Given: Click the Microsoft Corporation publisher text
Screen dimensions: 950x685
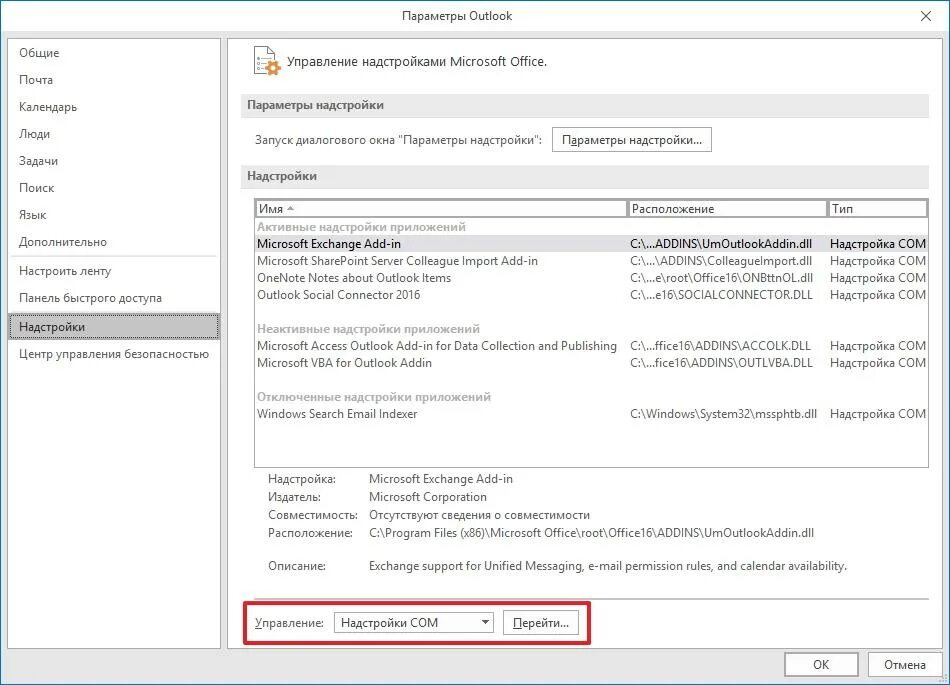Looking at the screenshot, I should pos(428,497).
